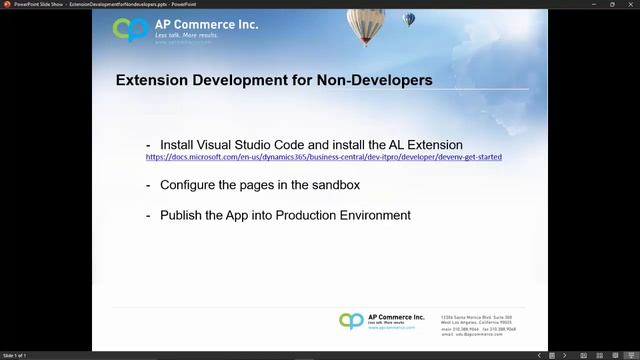Click the bullet 'Publish the App into Production Environment'
Viewport: 640px width, 360px height.
click(x=285, y=215)
